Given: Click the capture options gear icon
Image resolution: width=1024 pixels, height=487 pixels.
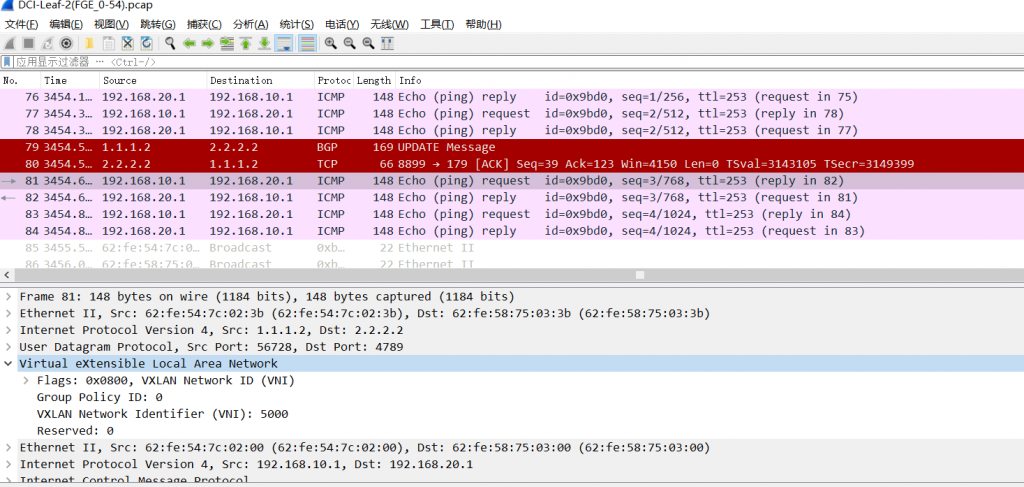Looking at the screenshot, I should coord(66,43).
